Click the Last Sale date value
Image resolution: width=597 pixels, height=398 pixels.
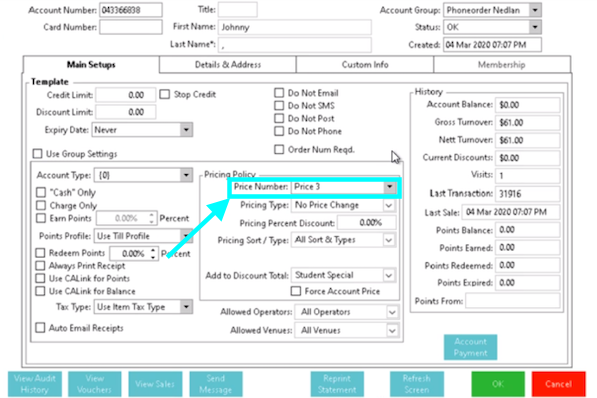pos(511,212)
